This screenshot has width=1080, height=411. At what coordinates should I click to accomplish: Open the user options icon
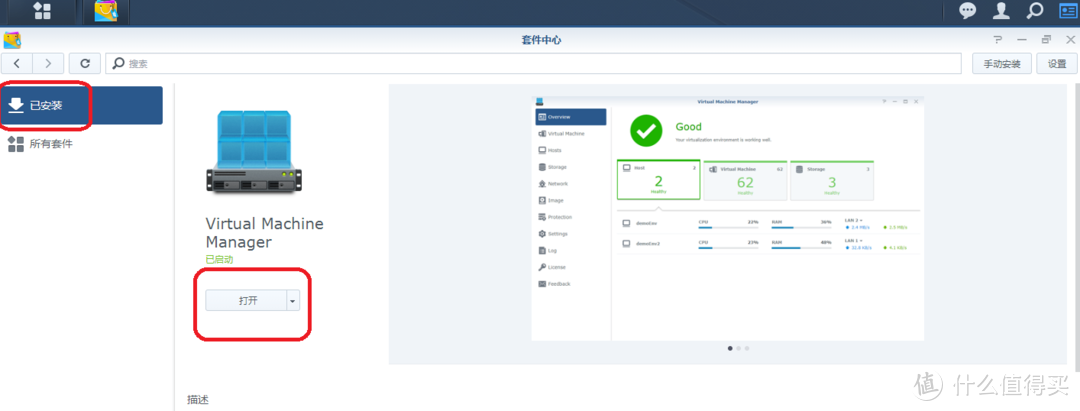pos(1001,10)
